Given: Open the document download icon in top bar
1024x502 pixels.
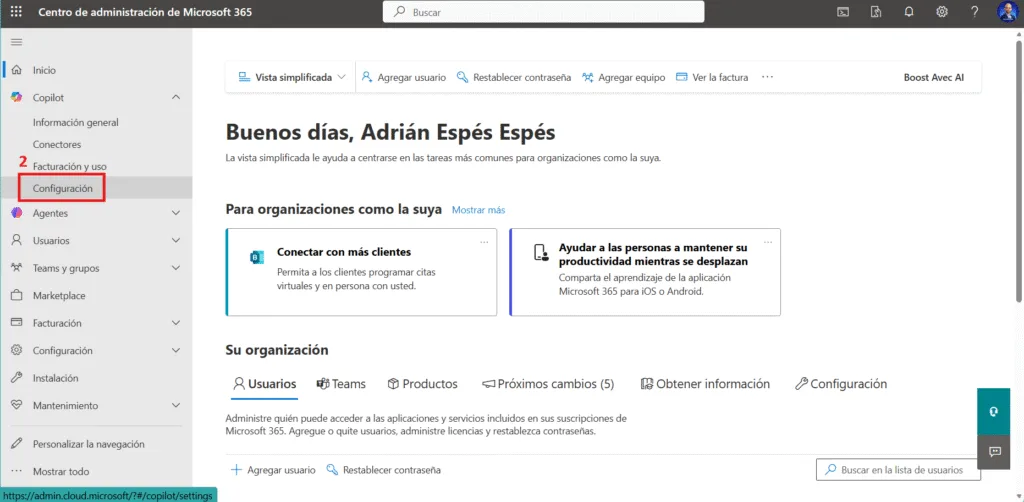Looking at the screenshot, I should coord(876,12).
